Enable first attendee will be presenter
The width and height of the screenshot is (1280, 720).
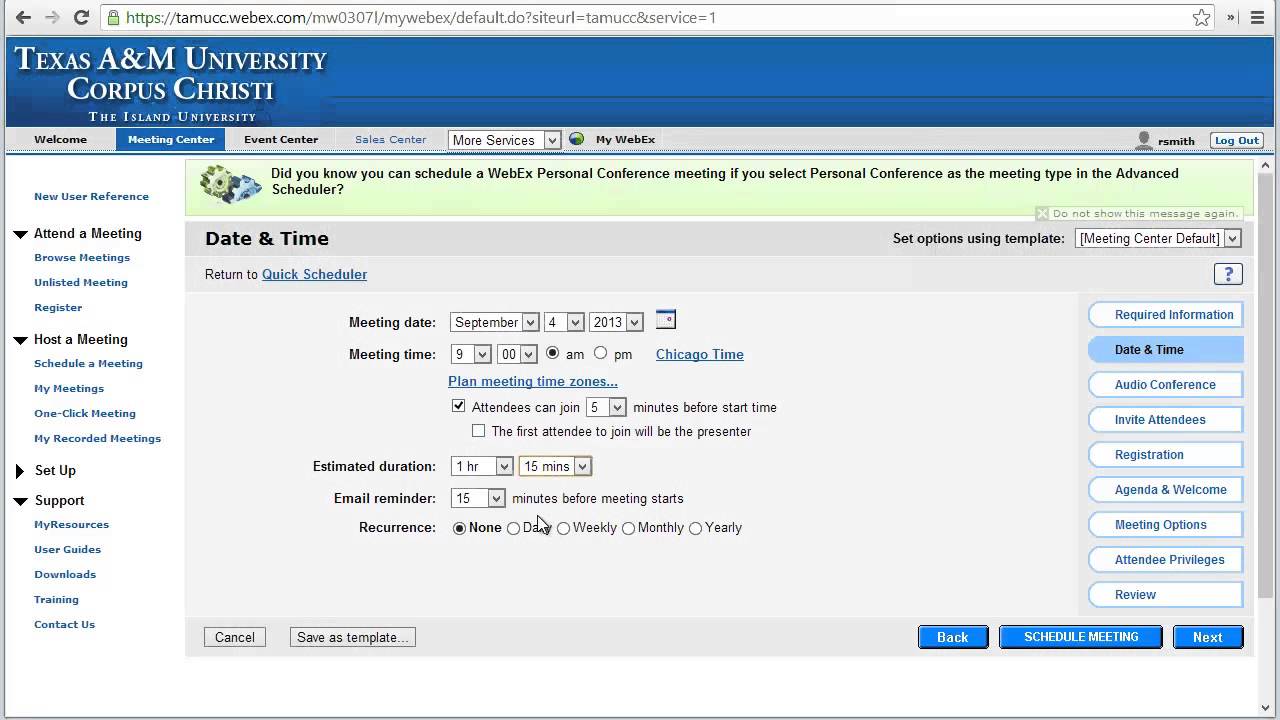(478, 431)
